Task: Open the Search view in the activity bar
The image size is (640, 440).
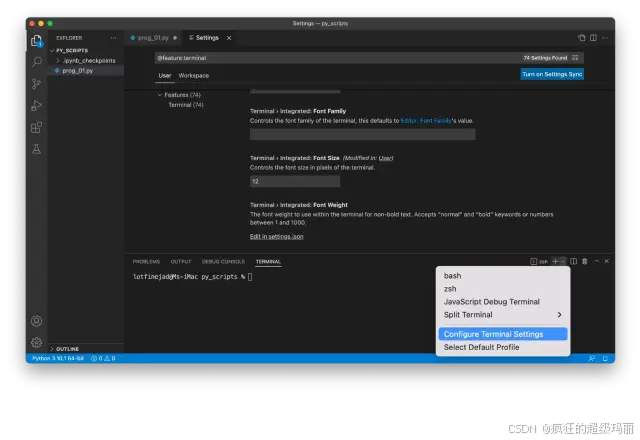Action: point(36,62)
